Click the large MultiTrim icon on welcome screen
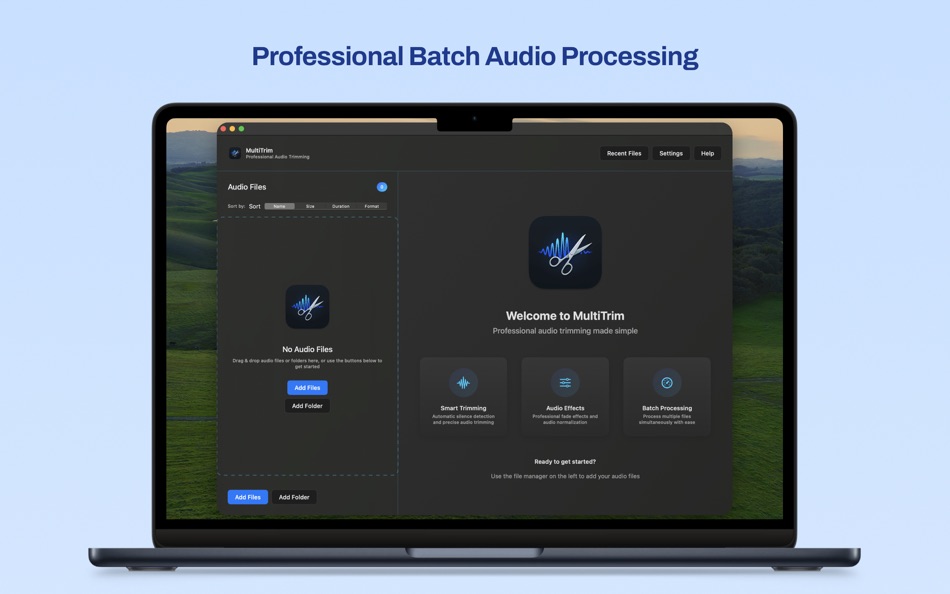The height and width of the screenshot is (594, 950). pos(564,252)
